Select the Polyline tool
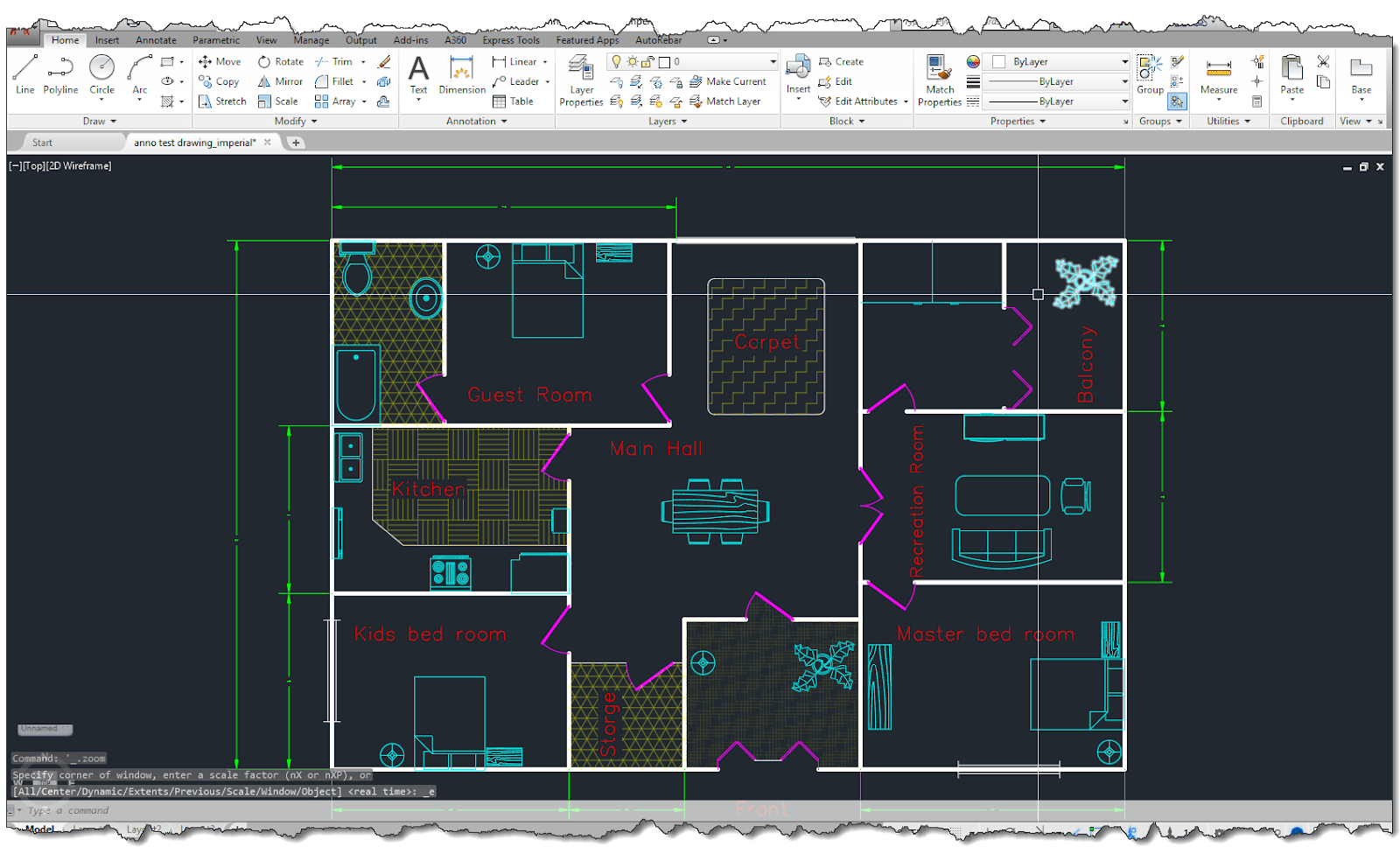The height and width of the screenshot is (847, 1400). (60, 74)
